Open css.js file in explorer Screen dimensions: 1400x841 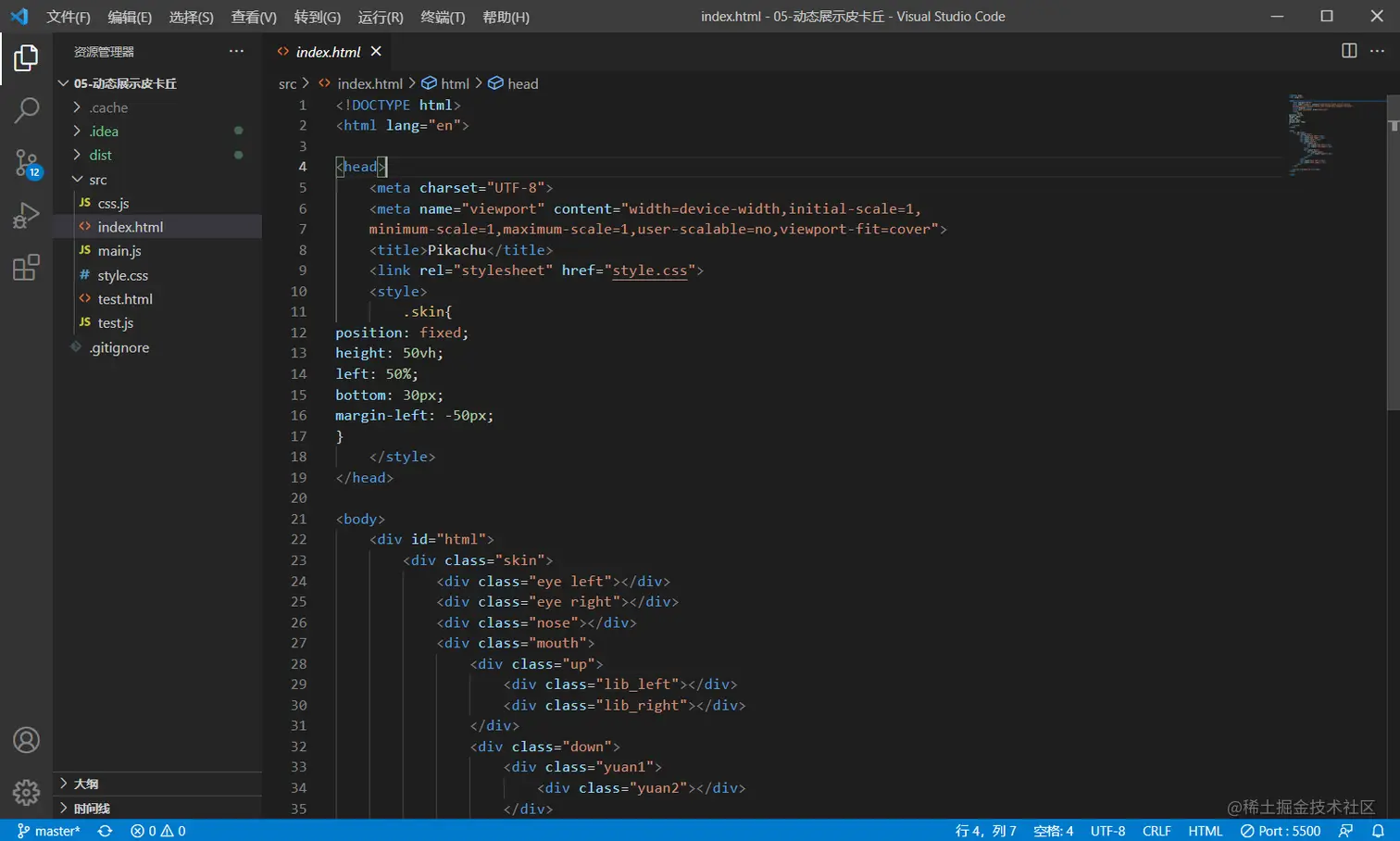pyautogui.click(x=157, y=203)
